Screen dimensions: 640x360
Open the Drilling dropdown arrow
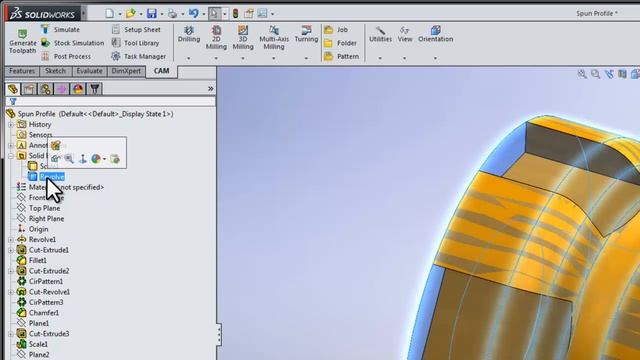189,58
